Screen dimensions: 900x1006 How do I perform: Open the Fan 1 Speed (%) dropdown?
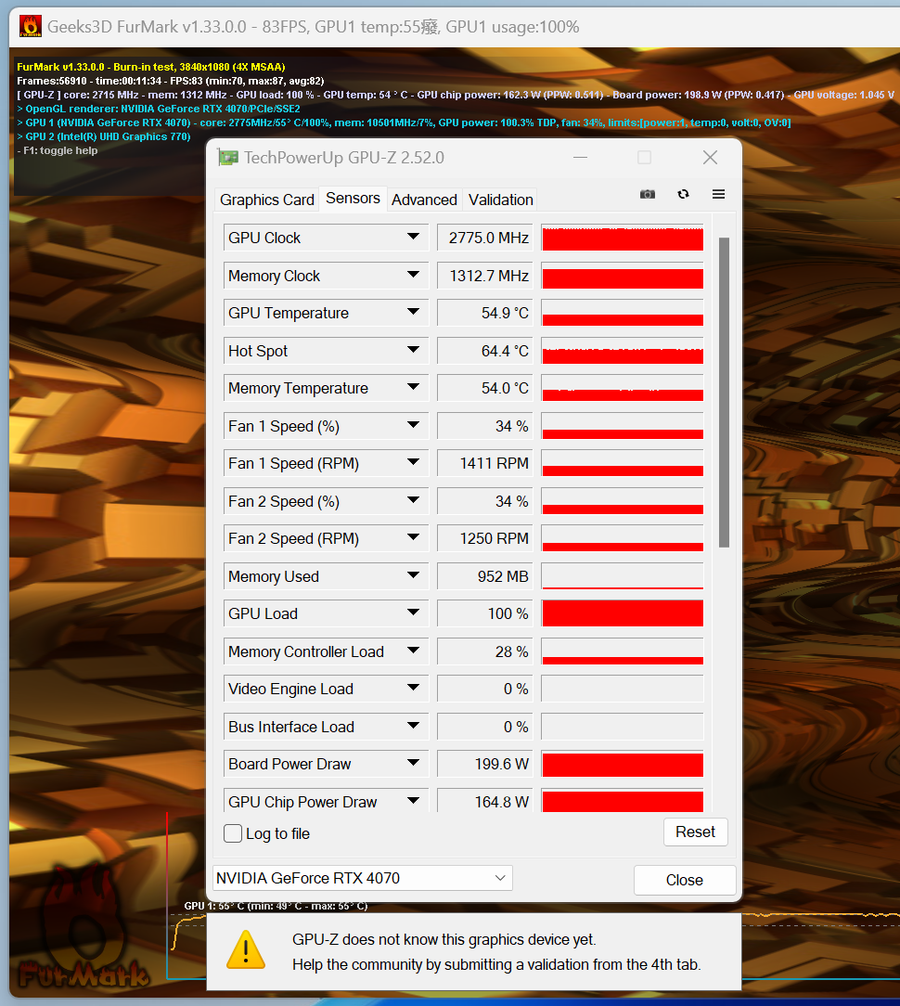coord(414,425)
